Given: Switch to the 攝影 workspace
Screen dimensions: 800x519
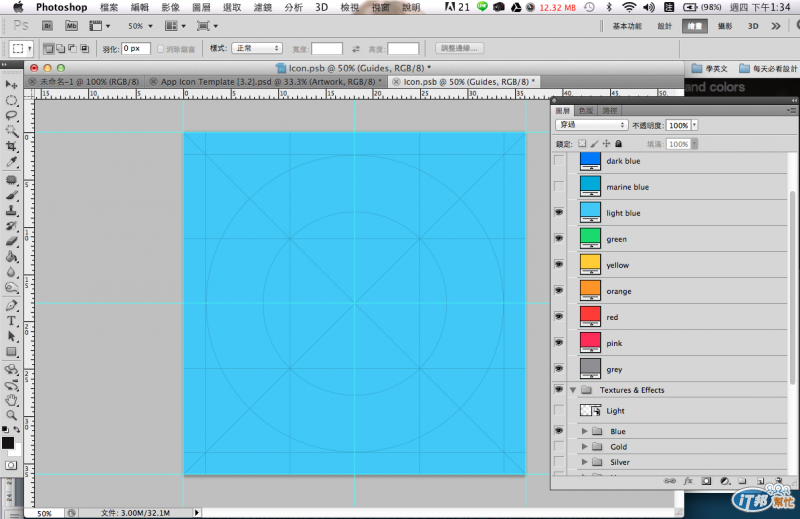Looking at the screenshot, I should coord(725,26).
